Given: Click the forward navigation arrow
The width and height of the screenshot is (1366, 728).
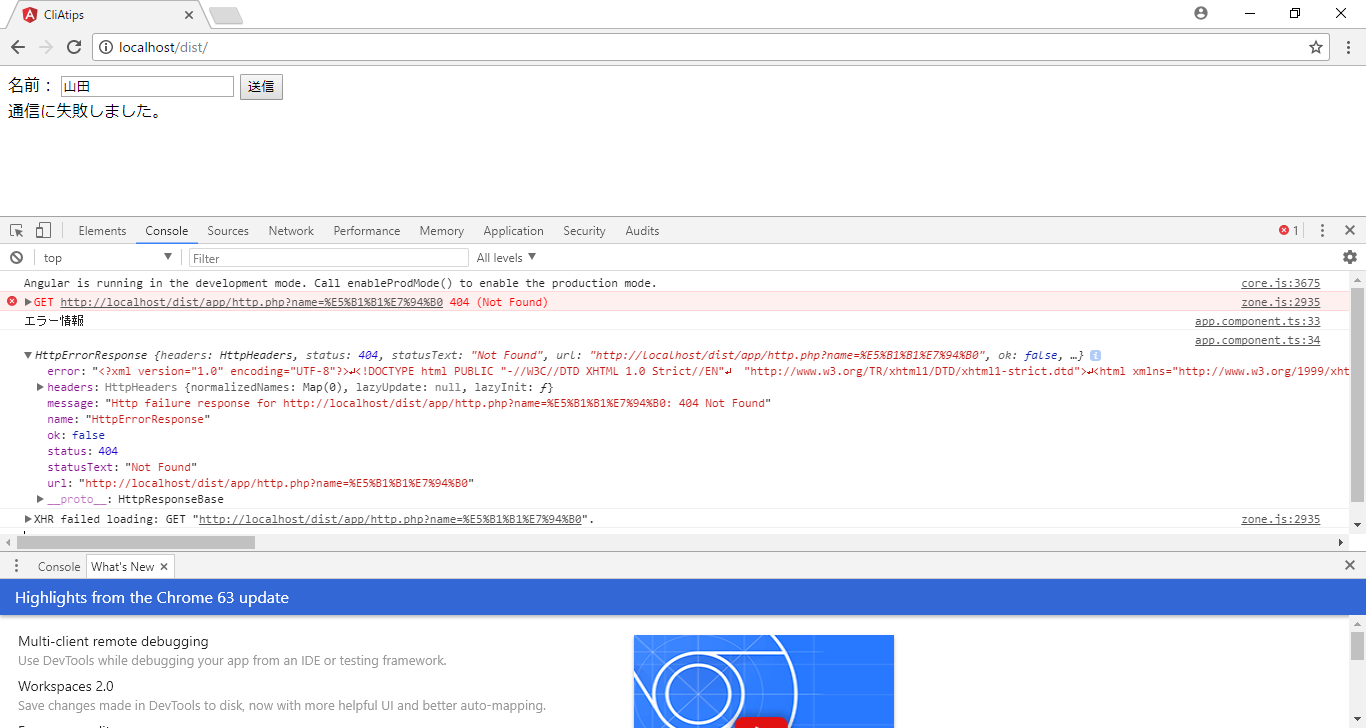Looking at the screenshot, I should tap(46, 47).
